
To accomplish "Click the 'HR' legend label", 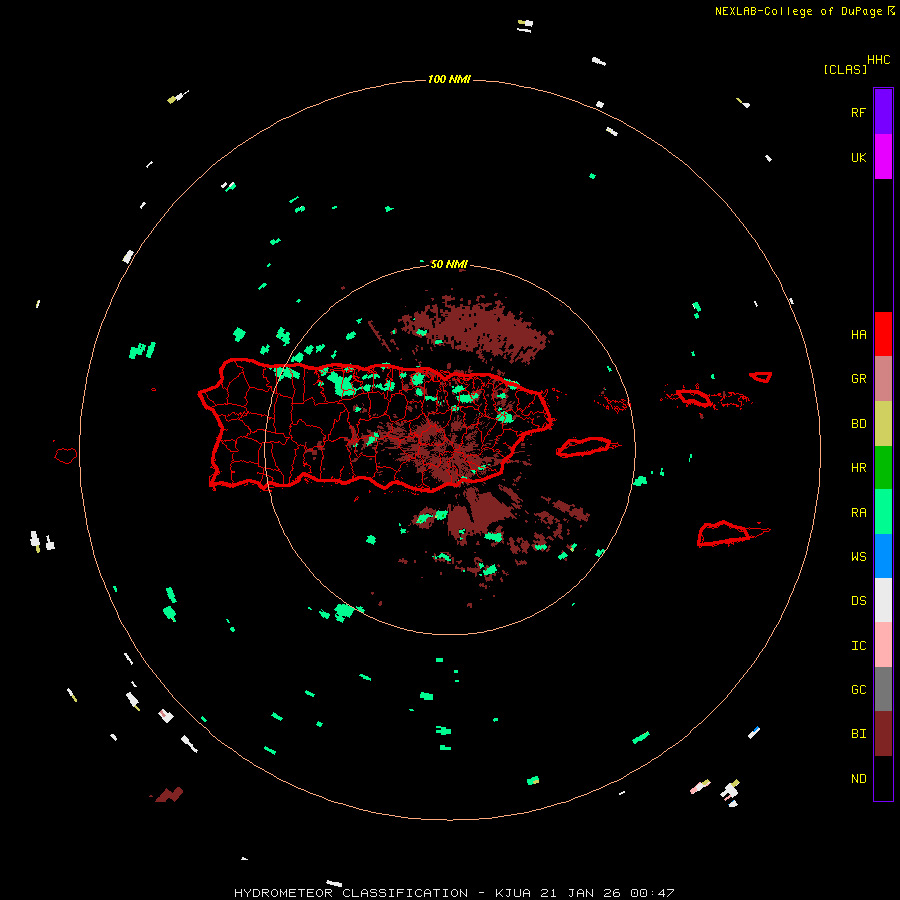I will [858, 467].
